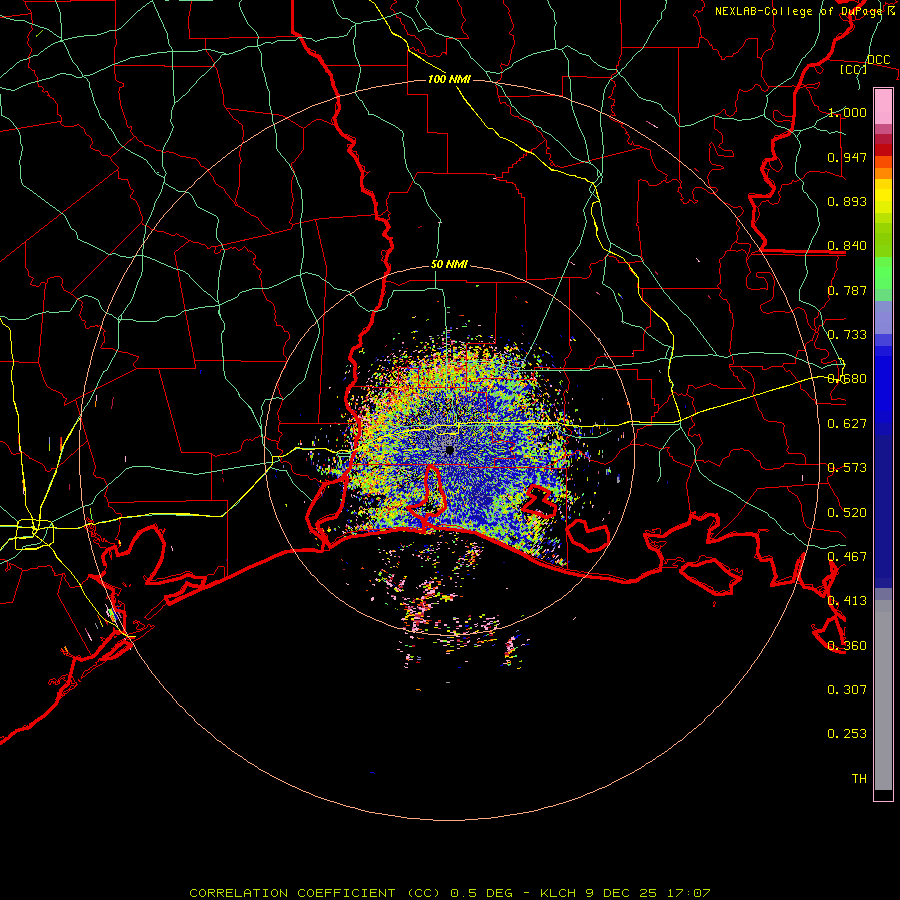Screen dimensions: 900x900
Task: Pick the lavender color bar segment
Action: pyautogui.click(x=883, y=317)
